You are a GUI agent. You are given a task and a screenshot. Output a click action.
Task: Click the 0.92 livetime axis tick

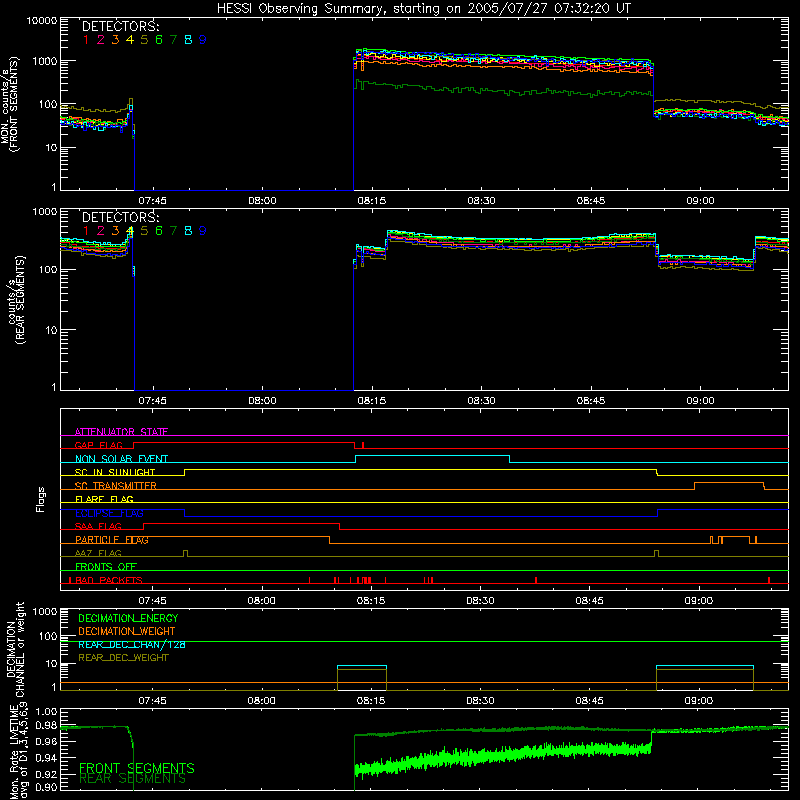[x=46, y=774]
